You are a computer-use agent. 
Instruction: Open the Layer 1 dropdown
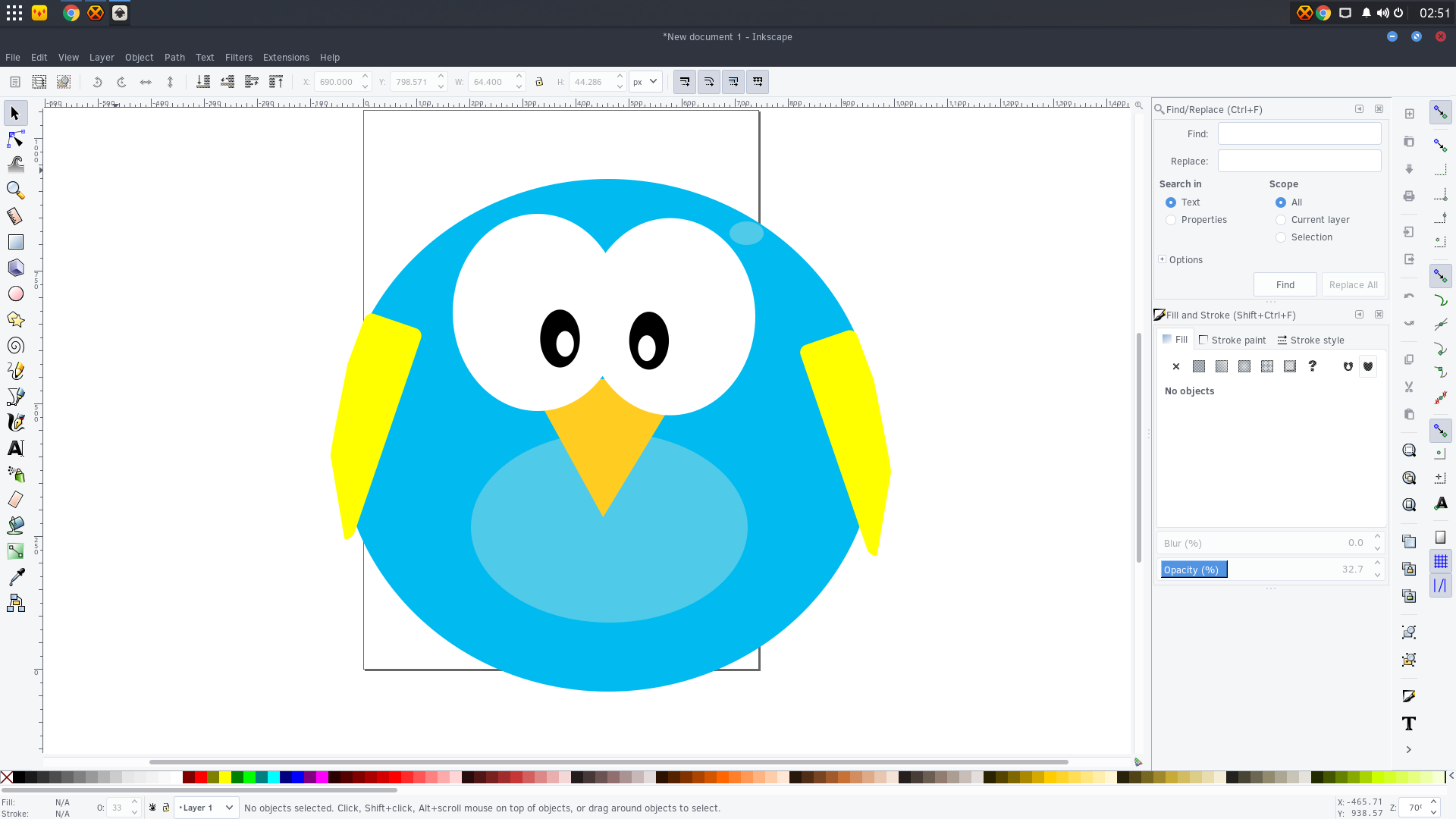coord(206,808)
